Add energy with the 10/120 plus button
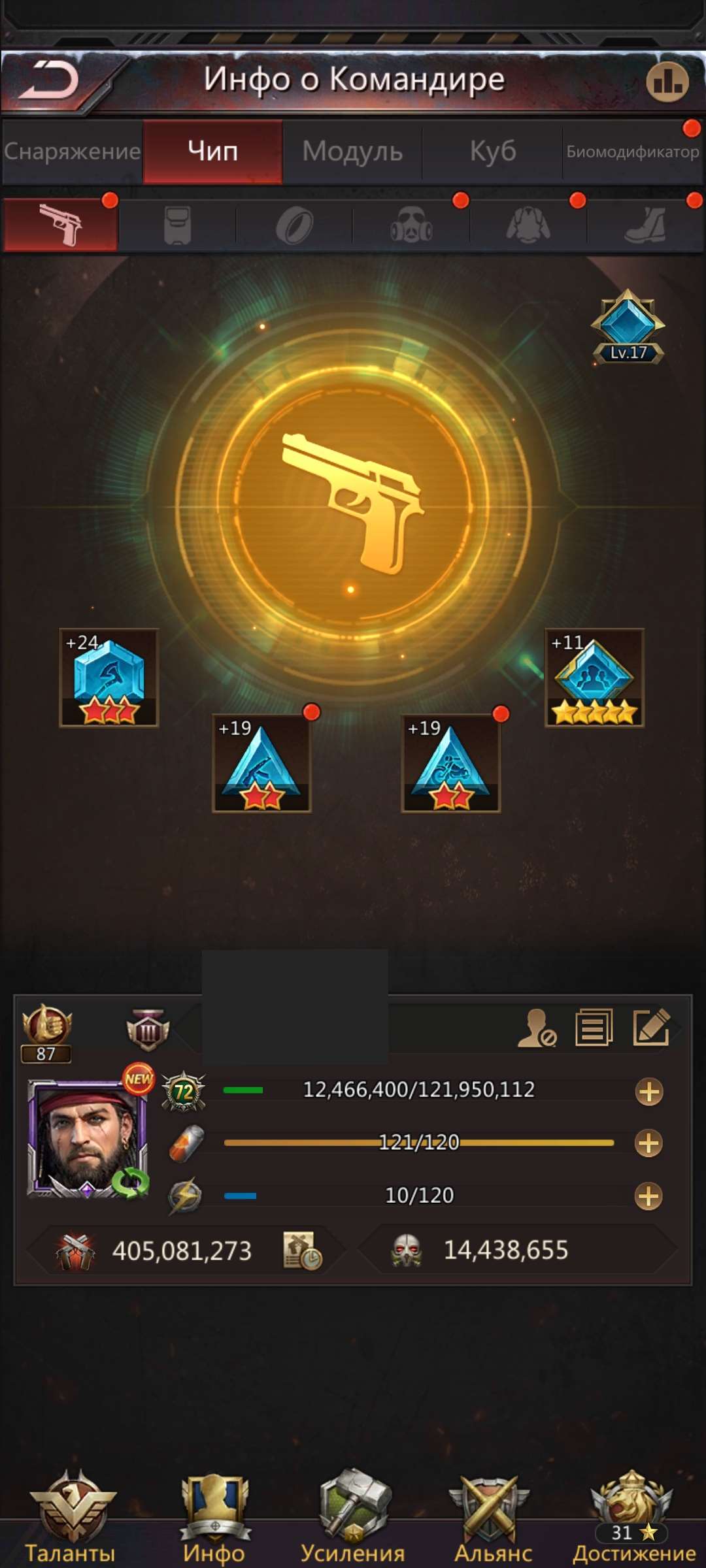The image size is (706, 1568). (x=648, y=1196)
